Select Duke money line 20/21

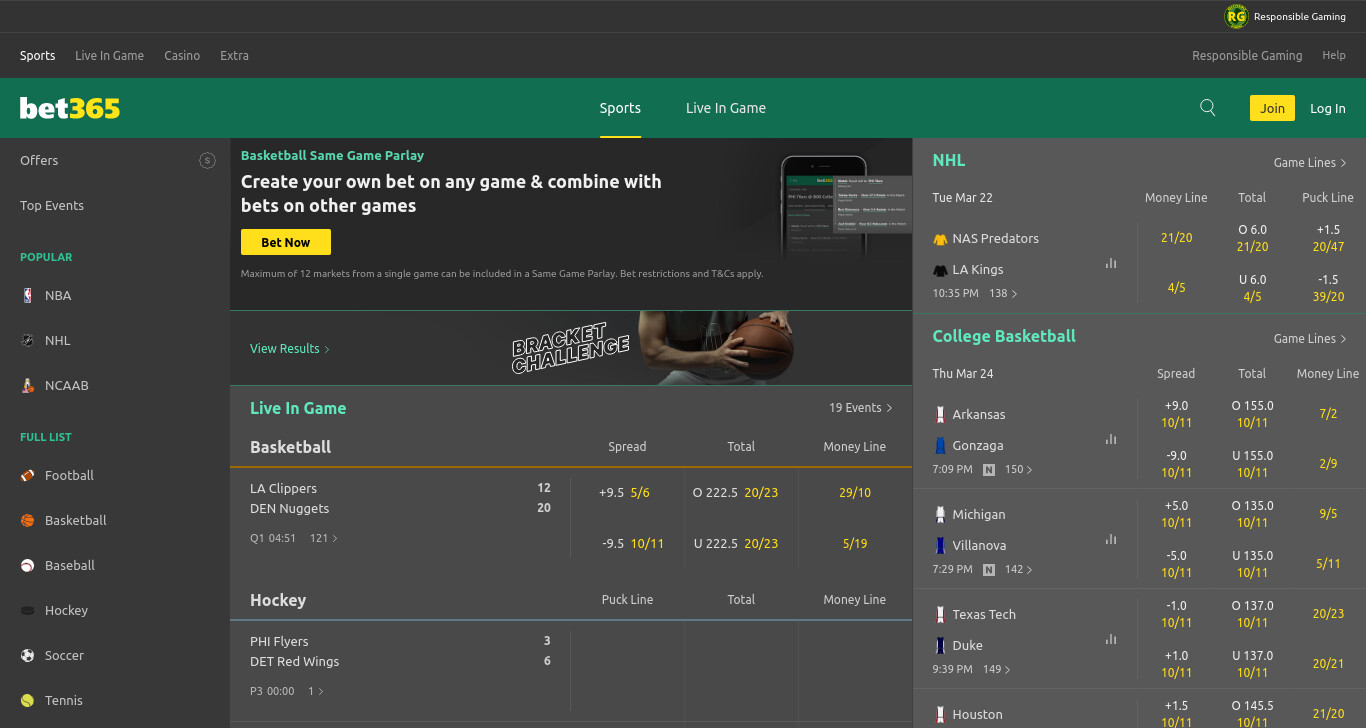click(1328, 664)
